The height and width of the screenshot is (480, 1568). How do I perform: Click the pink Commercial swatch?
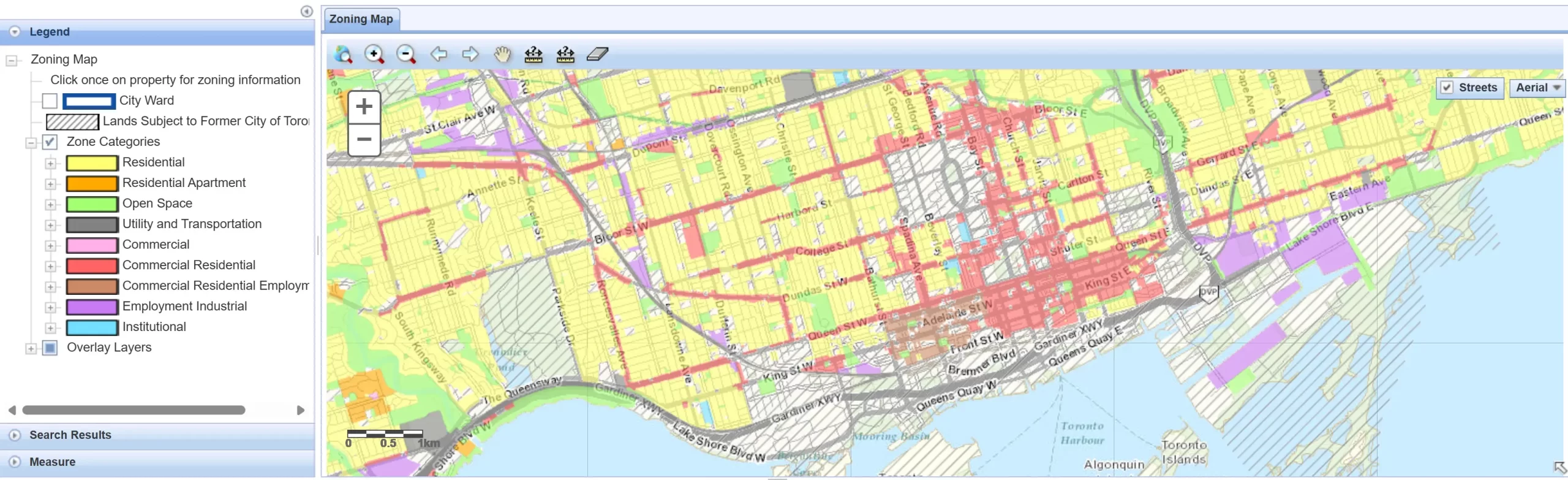point(92,245)
